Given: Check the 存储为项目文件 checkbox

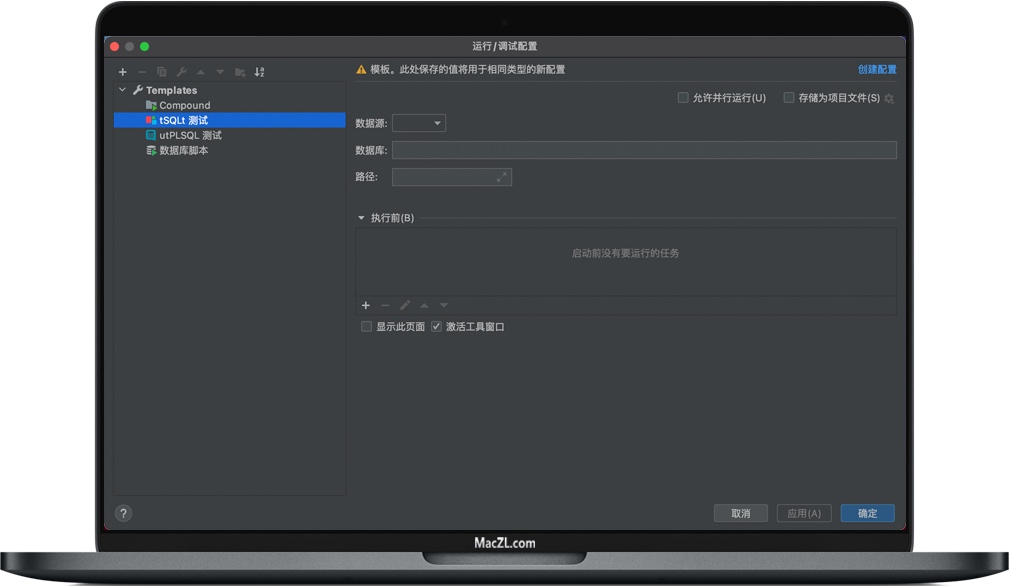Looking at the screenshot, I should point(789,97).
